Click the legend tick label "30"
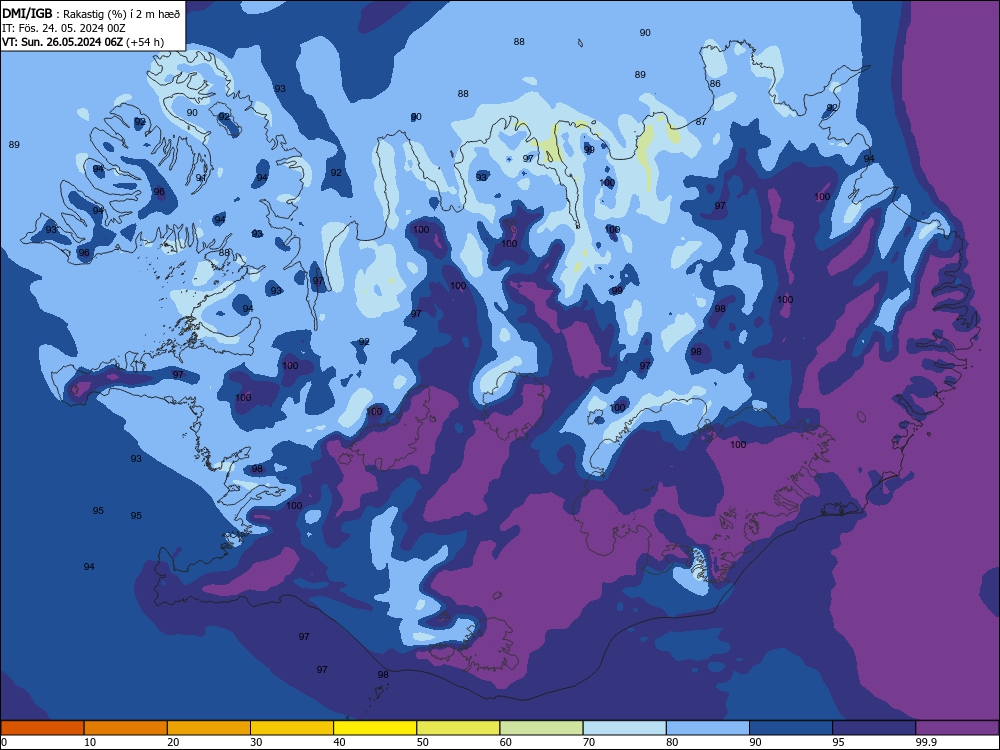Screen dimensions: 1000x750 256,742
